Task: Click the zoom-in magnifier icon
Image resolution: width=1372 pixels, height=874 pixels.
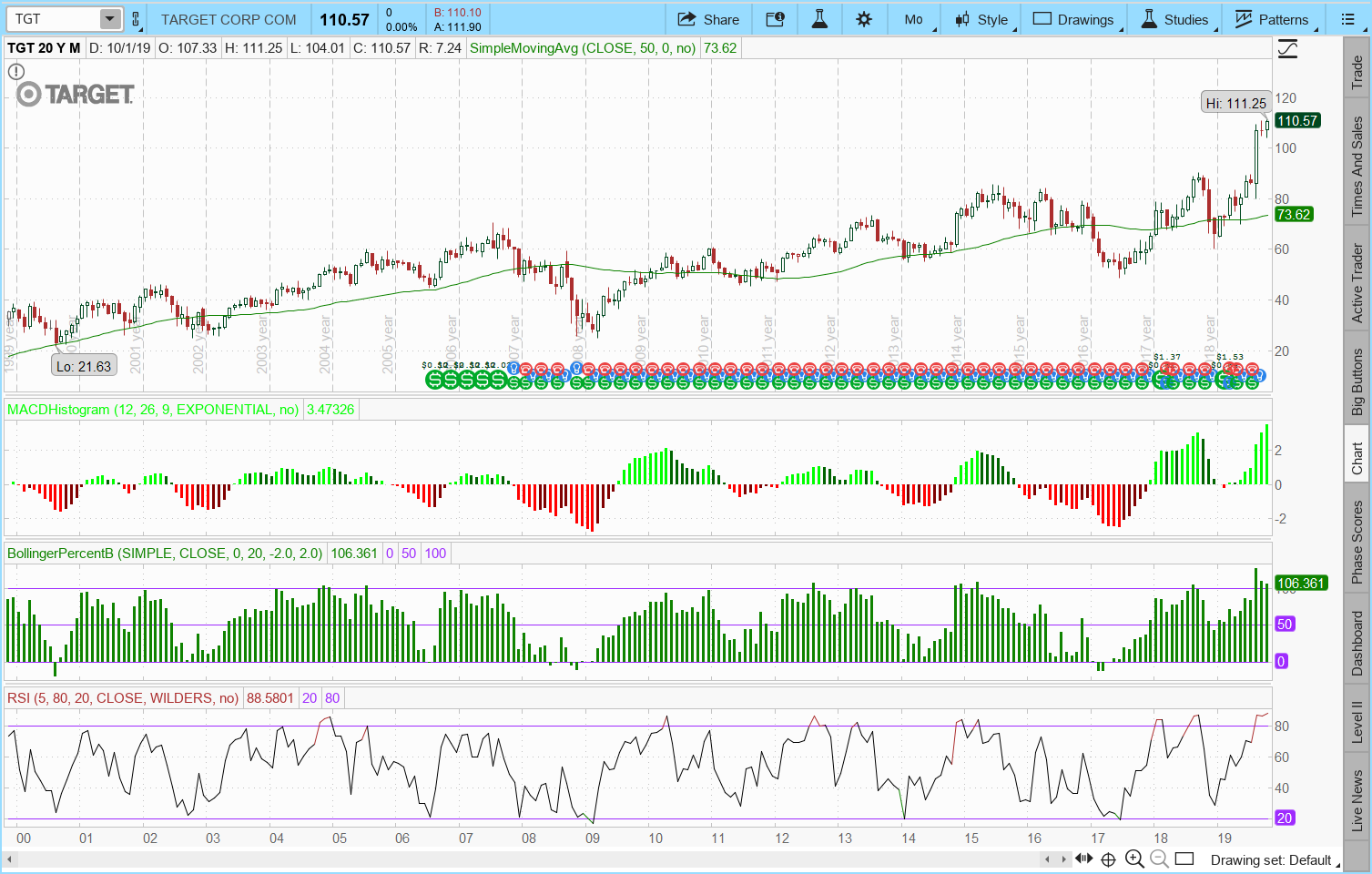Action: (1134, 859)
